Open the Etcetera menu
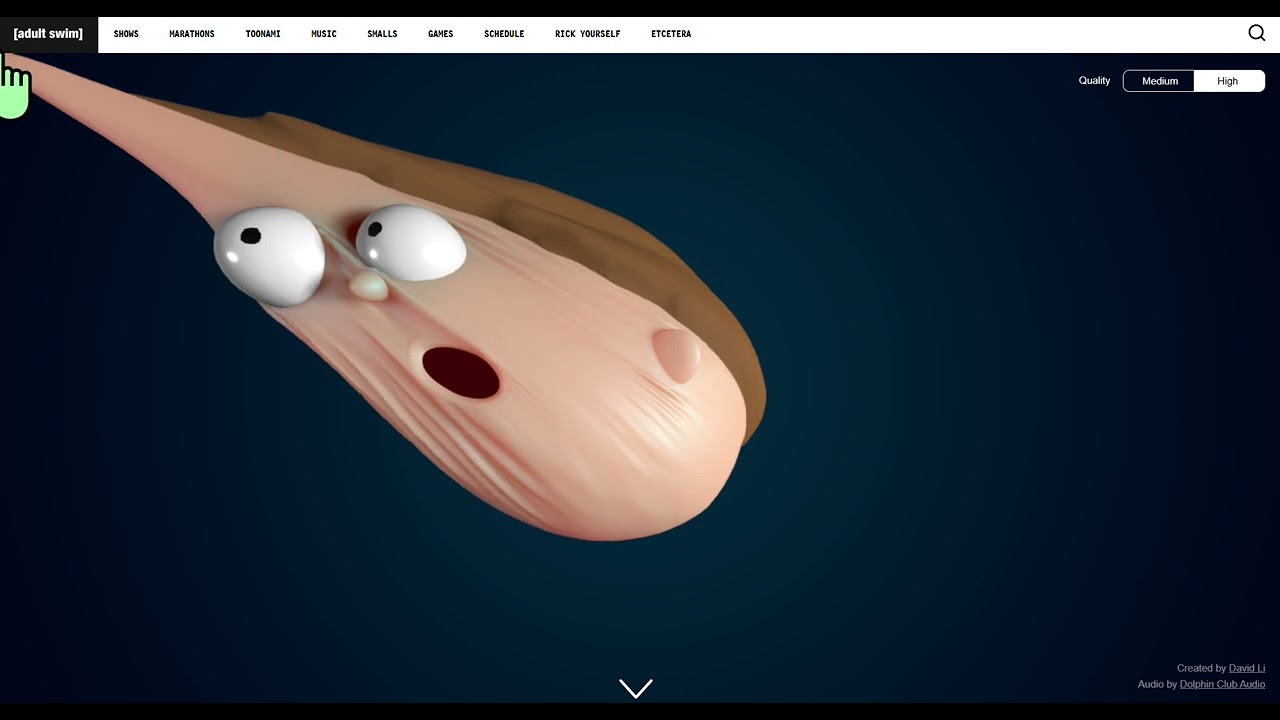The image size is (1280, 720). point(671,34)
